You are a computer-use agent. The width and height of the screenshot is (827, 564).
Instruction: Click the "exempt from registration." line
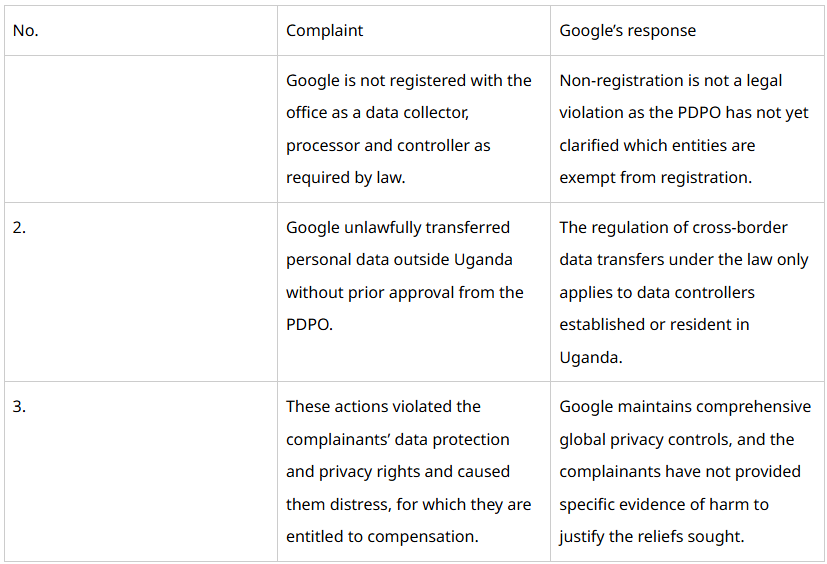coord(654,178)
